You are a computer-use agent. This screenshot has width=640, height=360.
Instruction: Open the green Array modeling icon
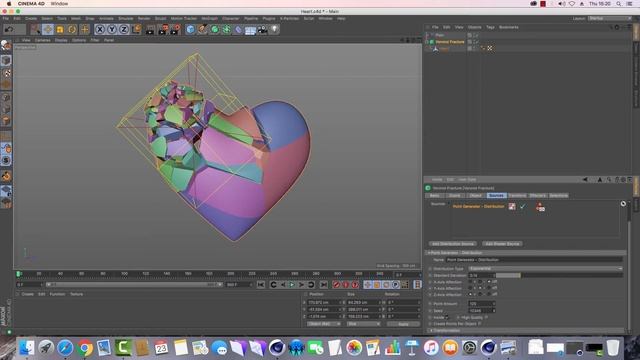[227, 29]
